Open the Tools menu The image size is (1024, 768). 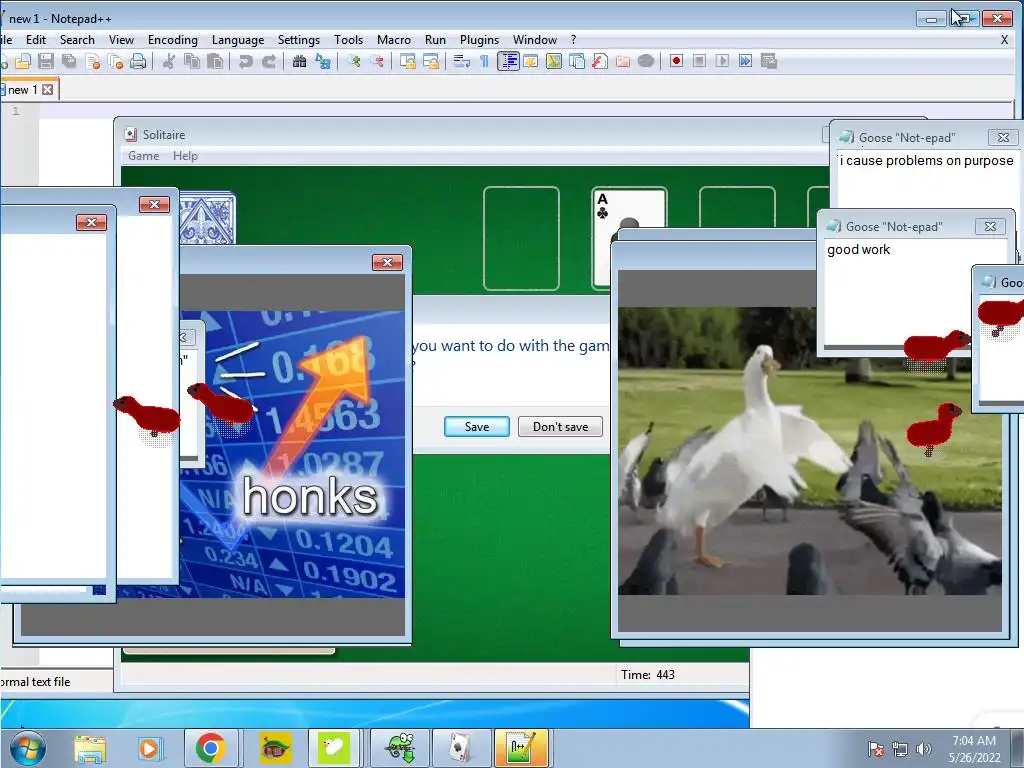coord(348,40)
